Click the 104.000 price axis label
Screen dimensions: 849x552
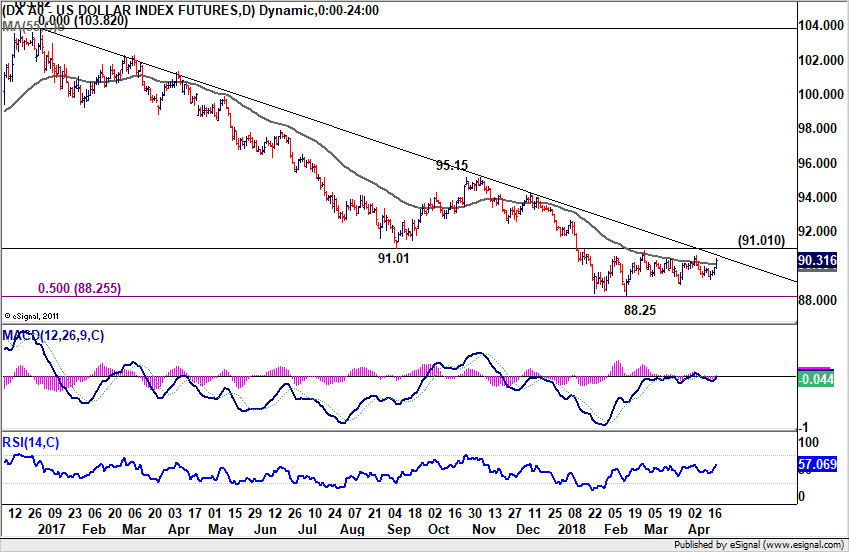(821, 25)
